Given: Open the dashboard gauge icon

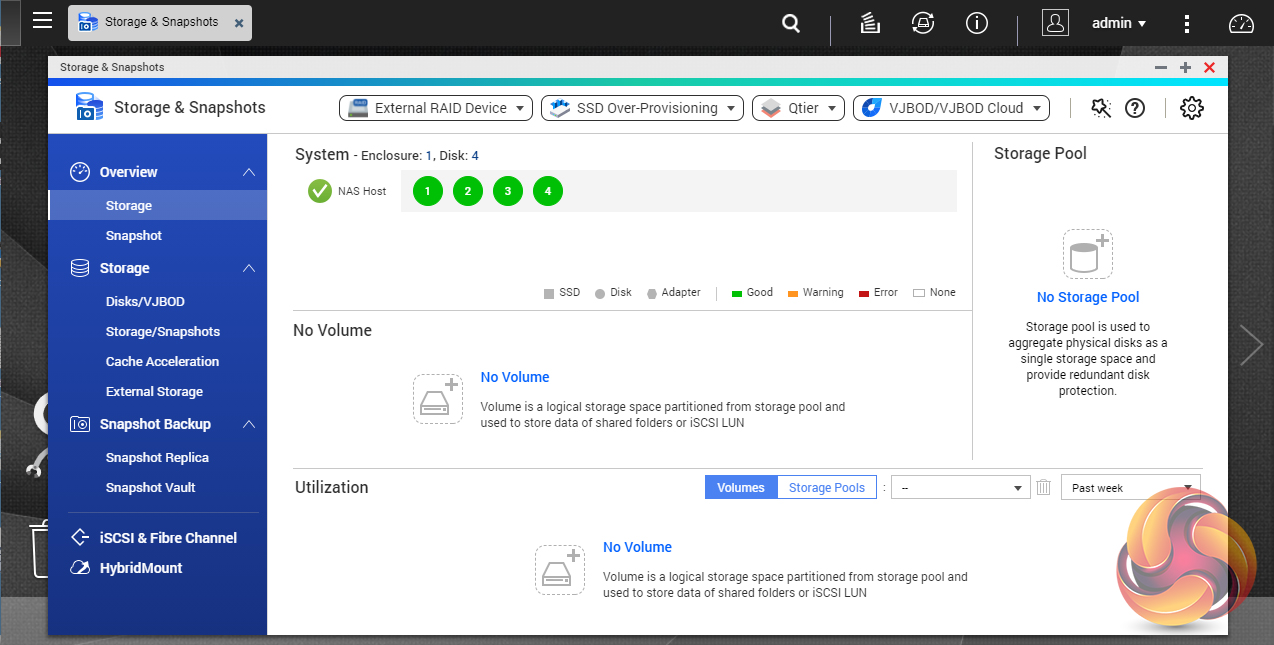Looking at the screenshot, I should coord(1241,23).
